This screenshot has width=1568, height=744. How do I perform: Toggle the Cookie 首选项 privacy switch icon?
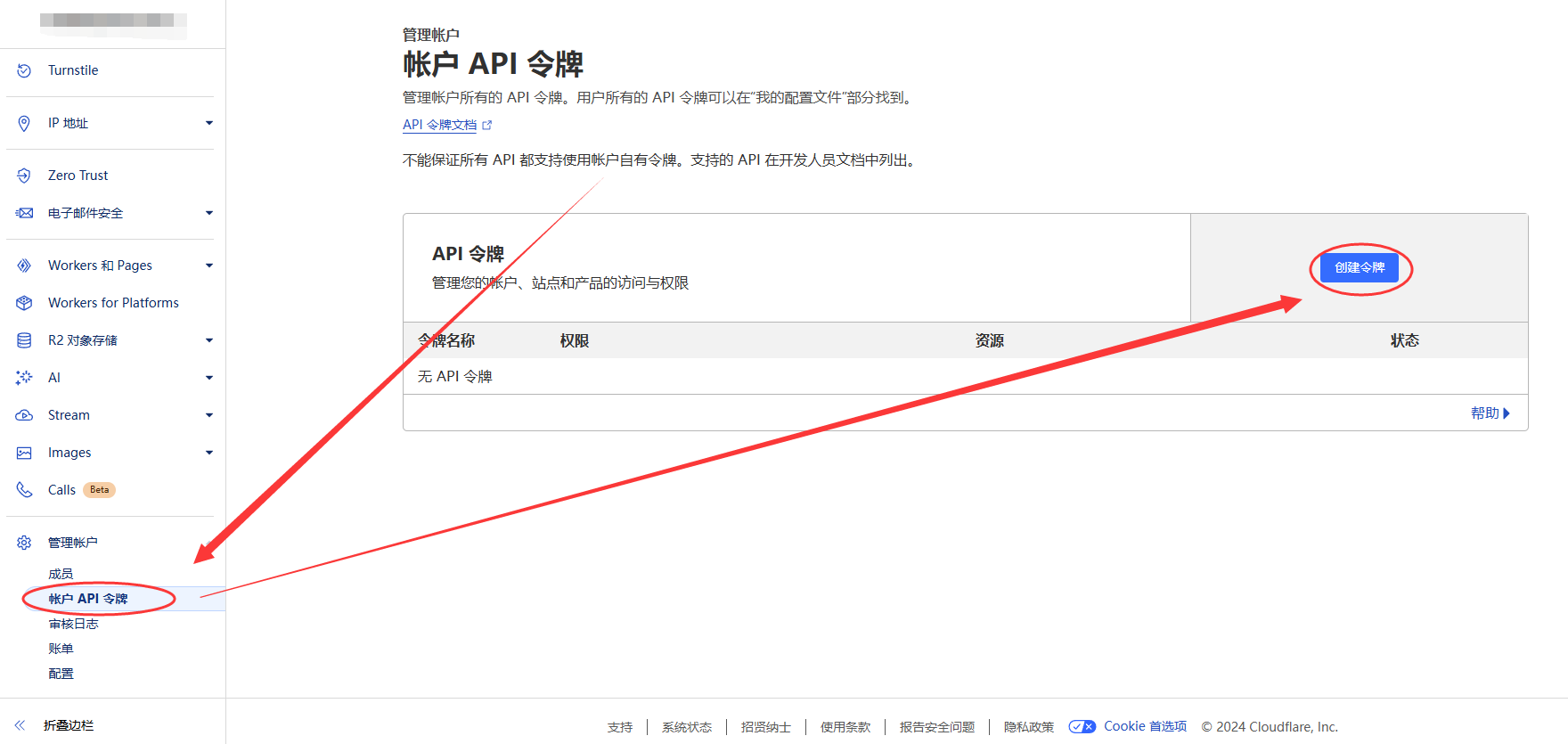click(x=1082, y=727)
